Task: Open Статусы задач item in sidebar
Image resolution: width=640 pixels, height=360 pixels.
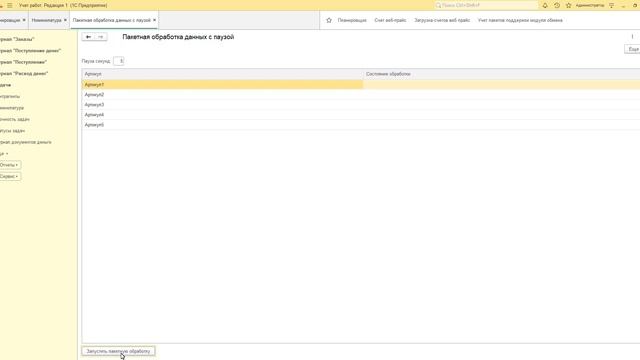Action: click(x=13, y=131)
